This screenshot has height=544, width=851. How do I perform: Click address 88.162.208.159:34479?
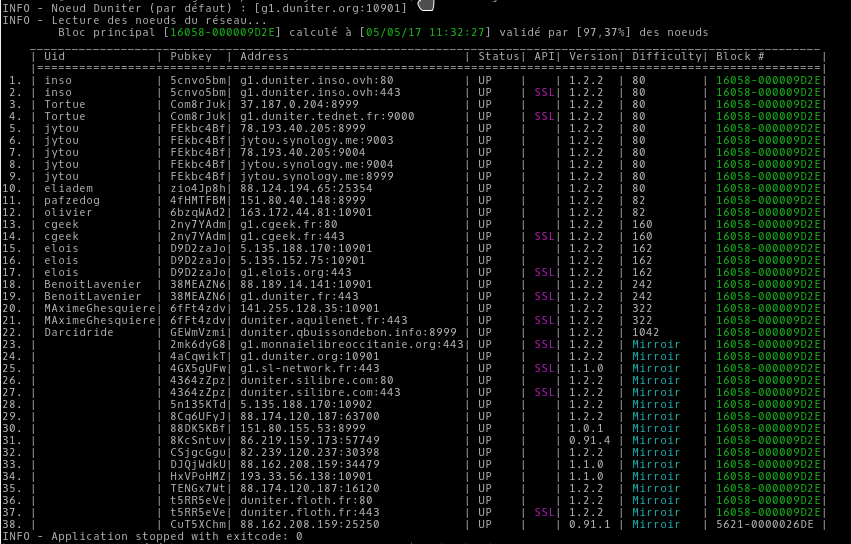pyautogui.click(x=310, y=464)
